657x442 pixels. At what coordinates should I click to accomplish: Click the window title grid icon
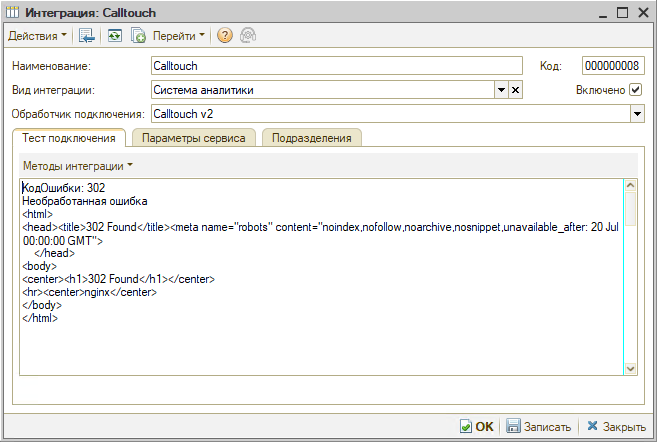pos(13,13)
